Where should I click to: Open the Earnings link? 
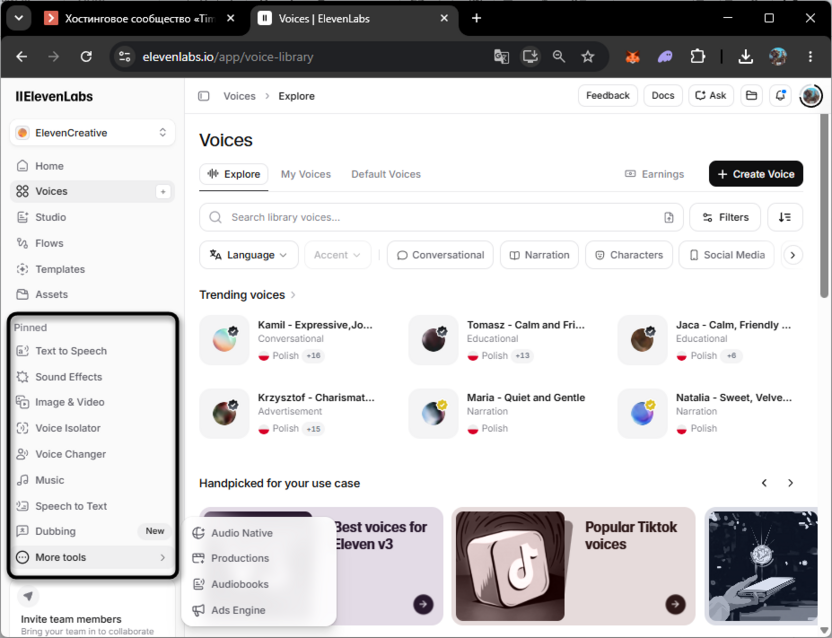tap(654, 174)
